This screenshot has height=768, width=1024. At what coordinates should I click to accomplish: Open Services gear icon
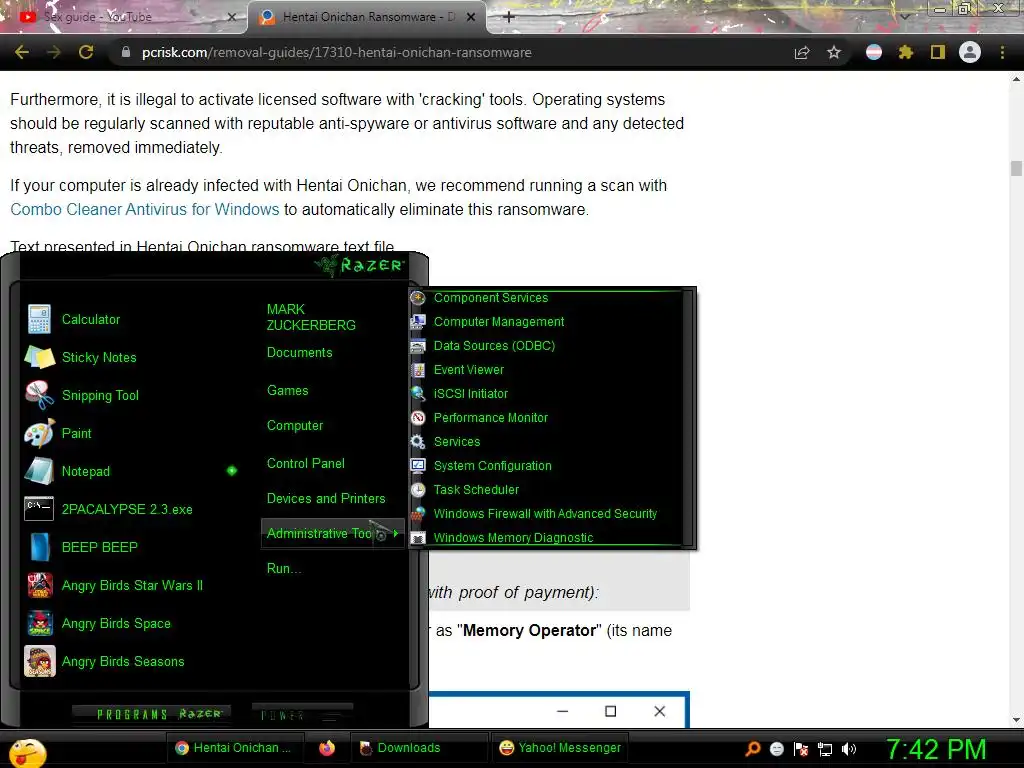pos(418,442)
